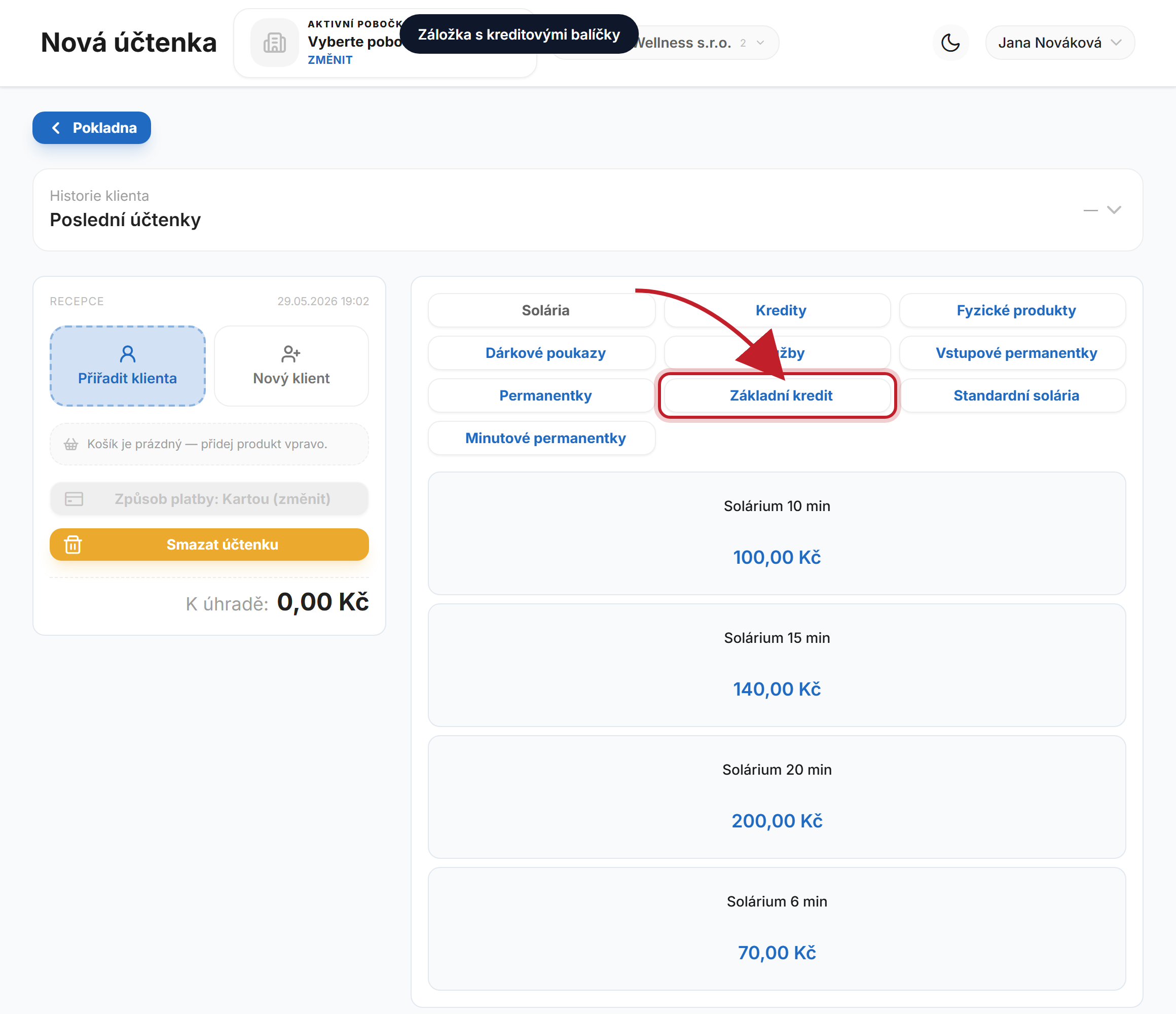1176x1014 pixels.
Task: Click the 0,00 Kč total amount
Action: pyautogui.click(x=323, y=602)
